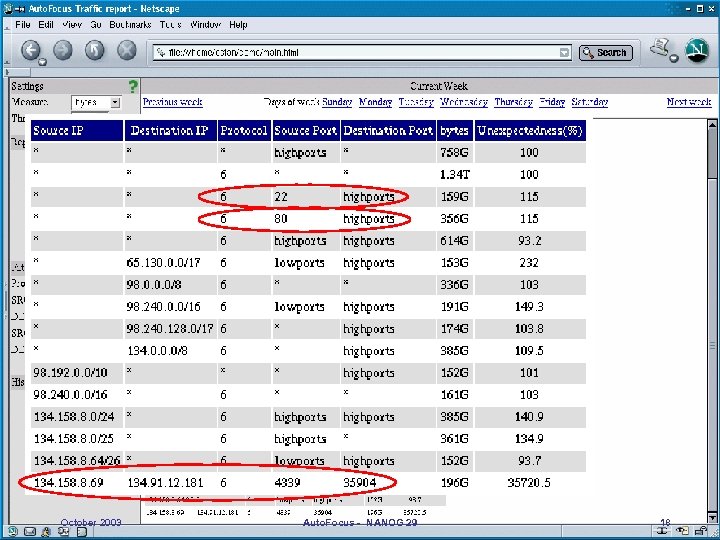
Task: Click the Source Port column header
Action: click(x=305, y=131)
